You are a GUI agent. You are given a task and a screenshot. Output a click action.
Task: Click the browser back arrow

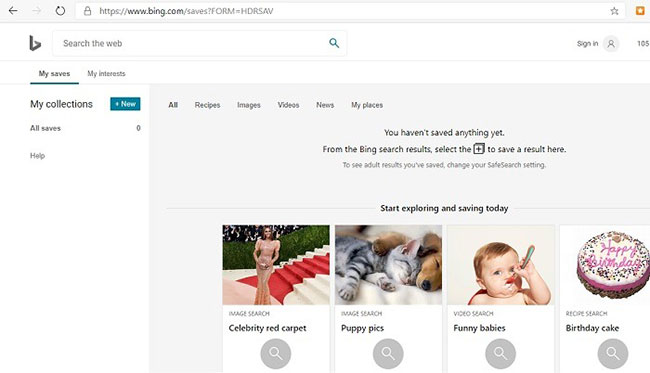click(13, 11)
